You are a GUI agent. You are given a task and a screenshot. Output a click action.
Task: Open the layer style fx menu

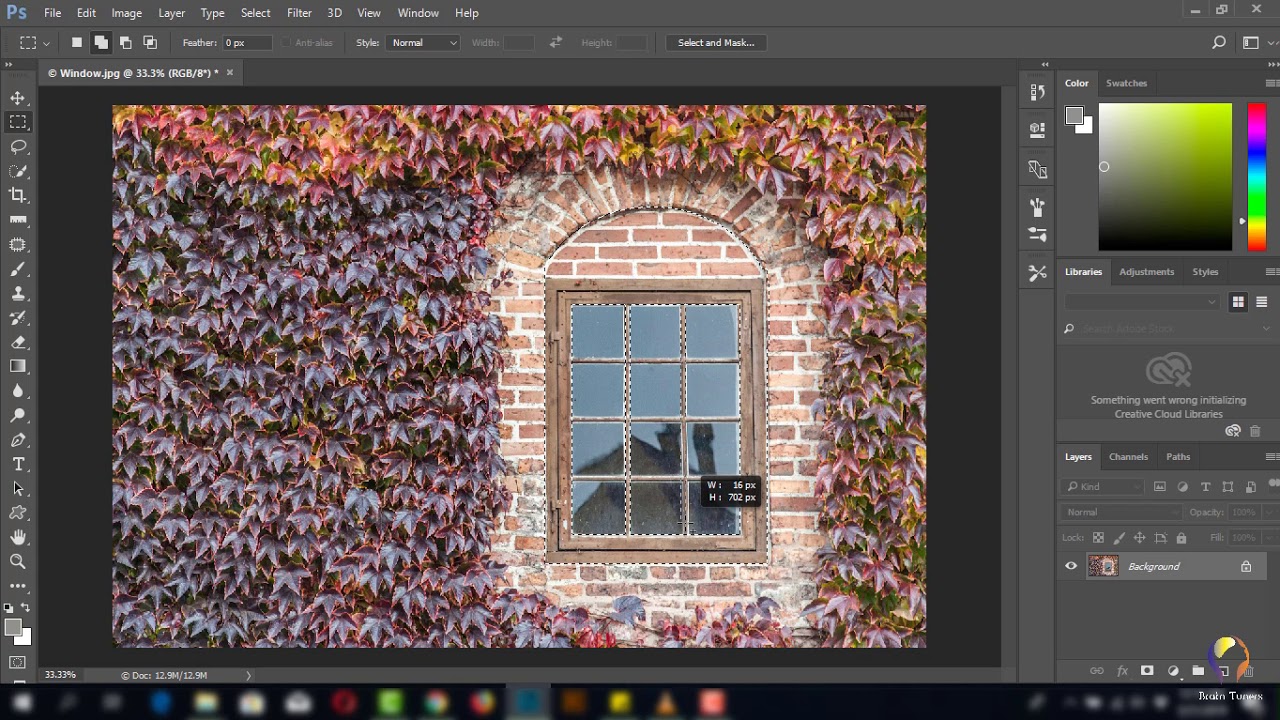coord(1122,671)
